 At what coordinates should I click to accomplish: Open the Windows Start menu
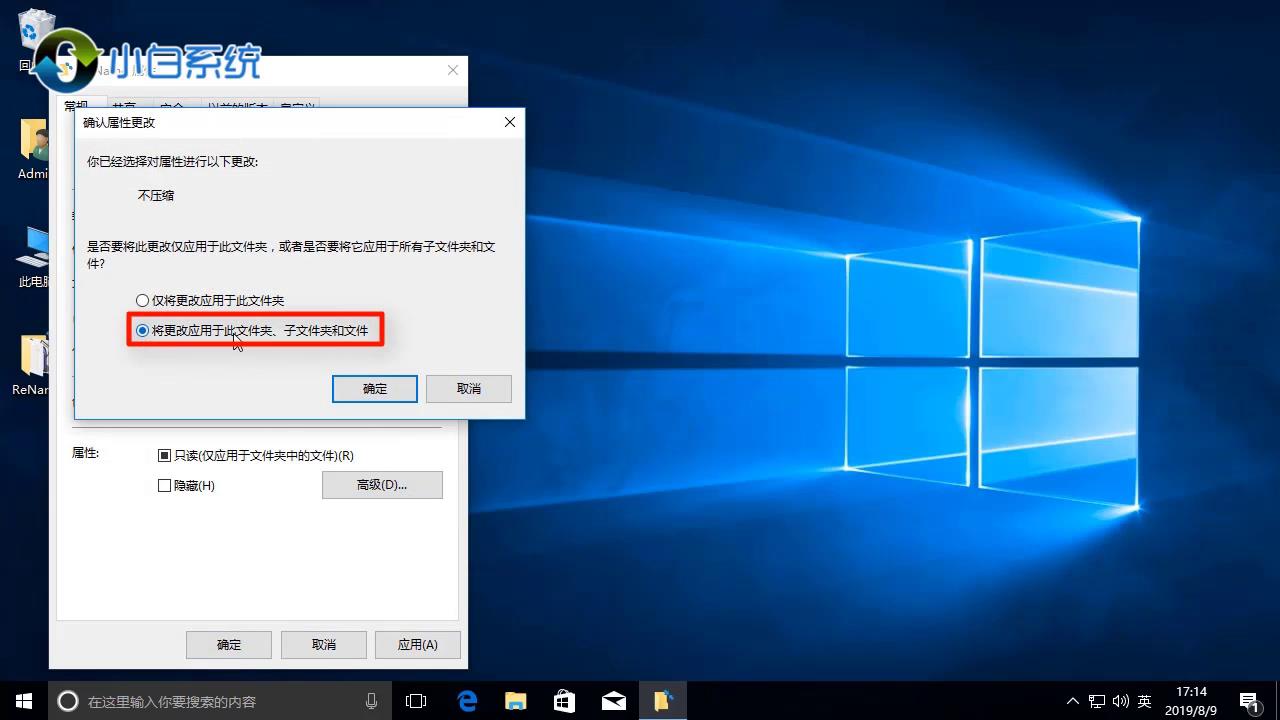21,700
